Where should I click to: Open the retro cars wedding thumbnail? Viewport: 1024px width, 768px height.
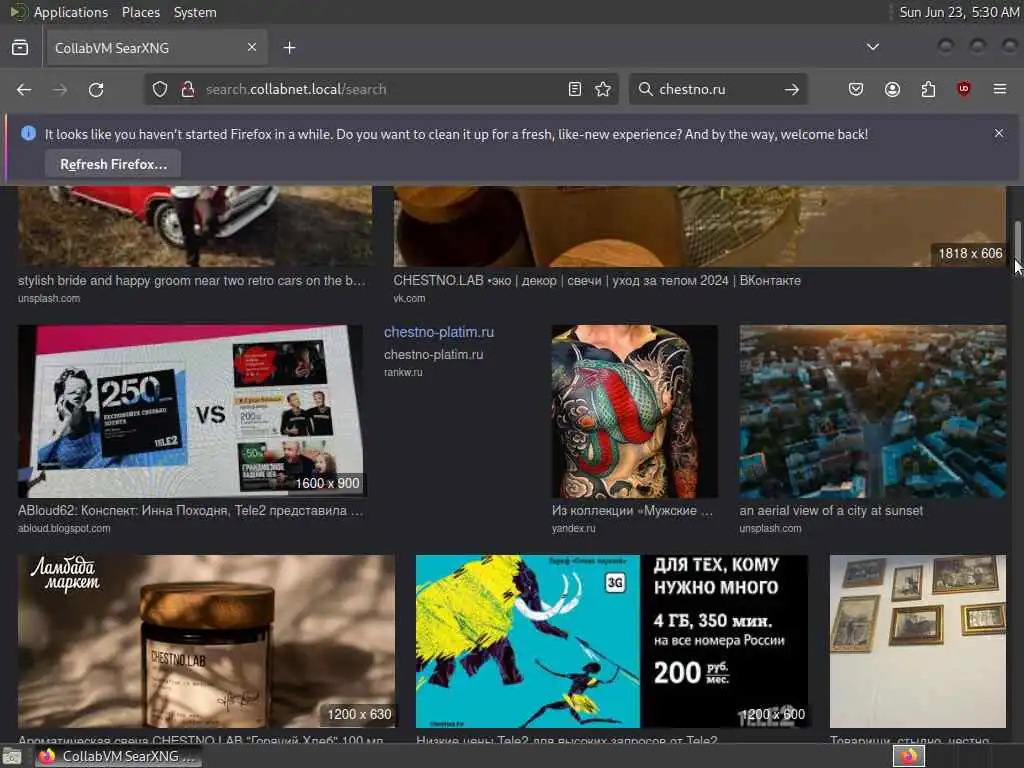[x=195, y=226]
